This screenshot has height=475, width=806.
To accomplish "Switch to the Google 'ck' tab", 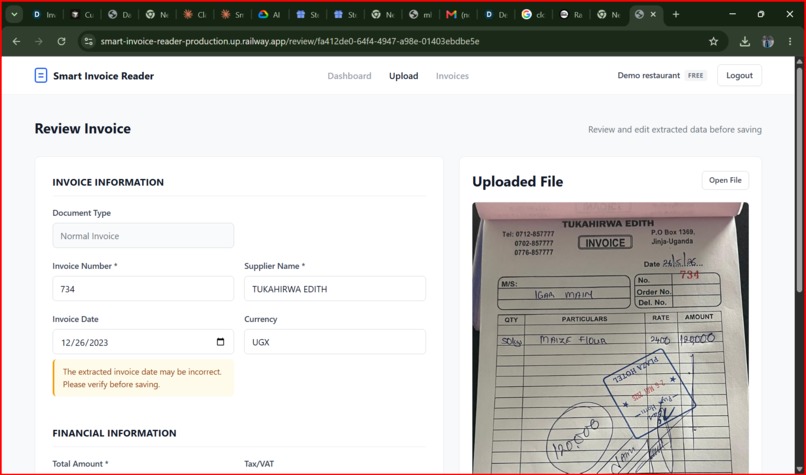I will click(533, 14).
